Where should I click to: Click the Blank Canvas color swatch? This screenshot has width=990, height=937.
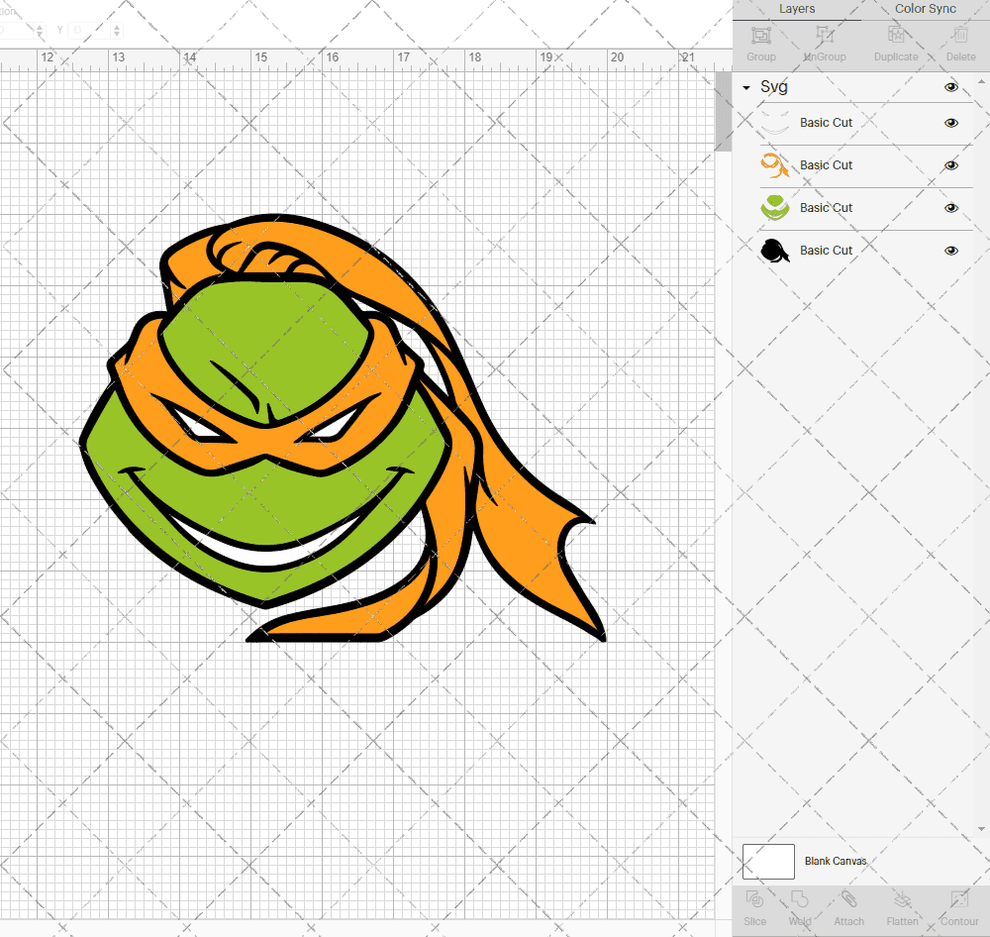(767, 861)
